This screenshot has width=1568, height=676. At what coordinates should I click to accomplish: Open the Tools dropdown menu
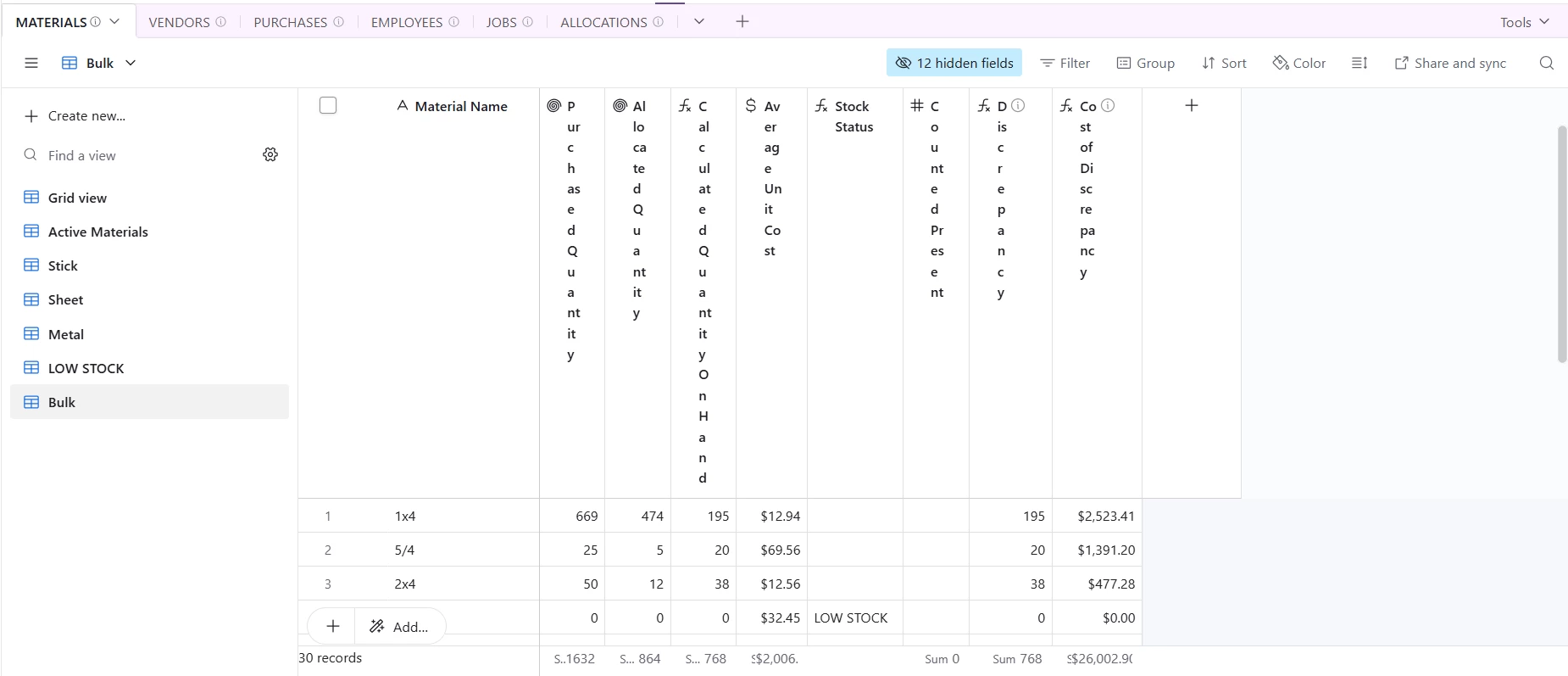coord(1525,22)
